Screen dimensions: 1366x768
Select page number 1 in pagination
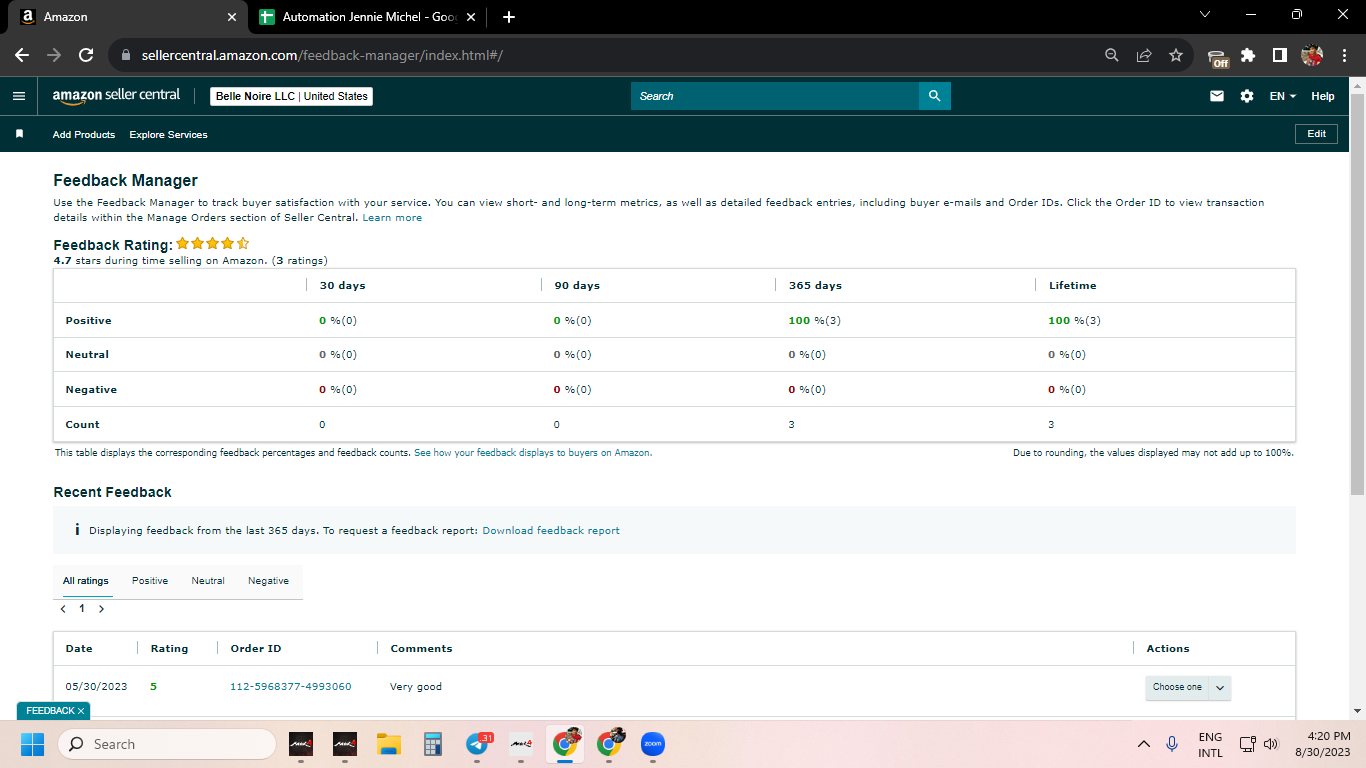point(82,609)
